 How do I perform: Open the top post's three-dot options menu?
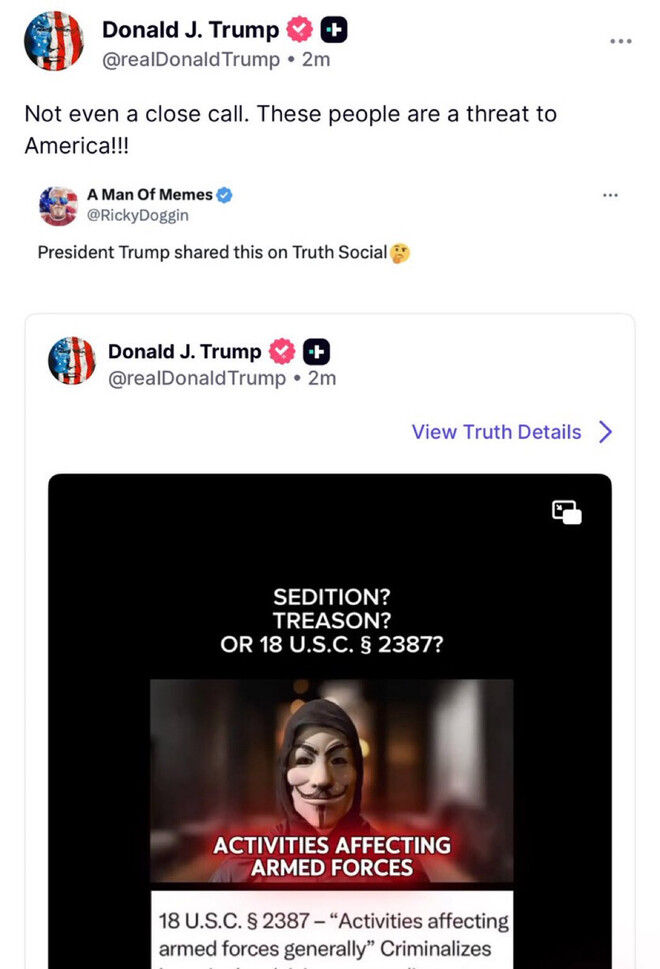(620, 42)
